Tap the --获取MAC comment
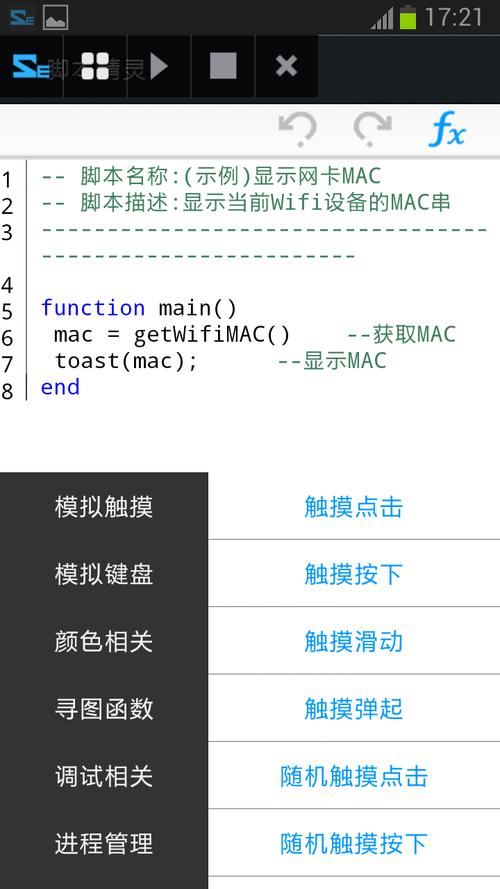This screenshot has height=889, width=500. point(401,335)
